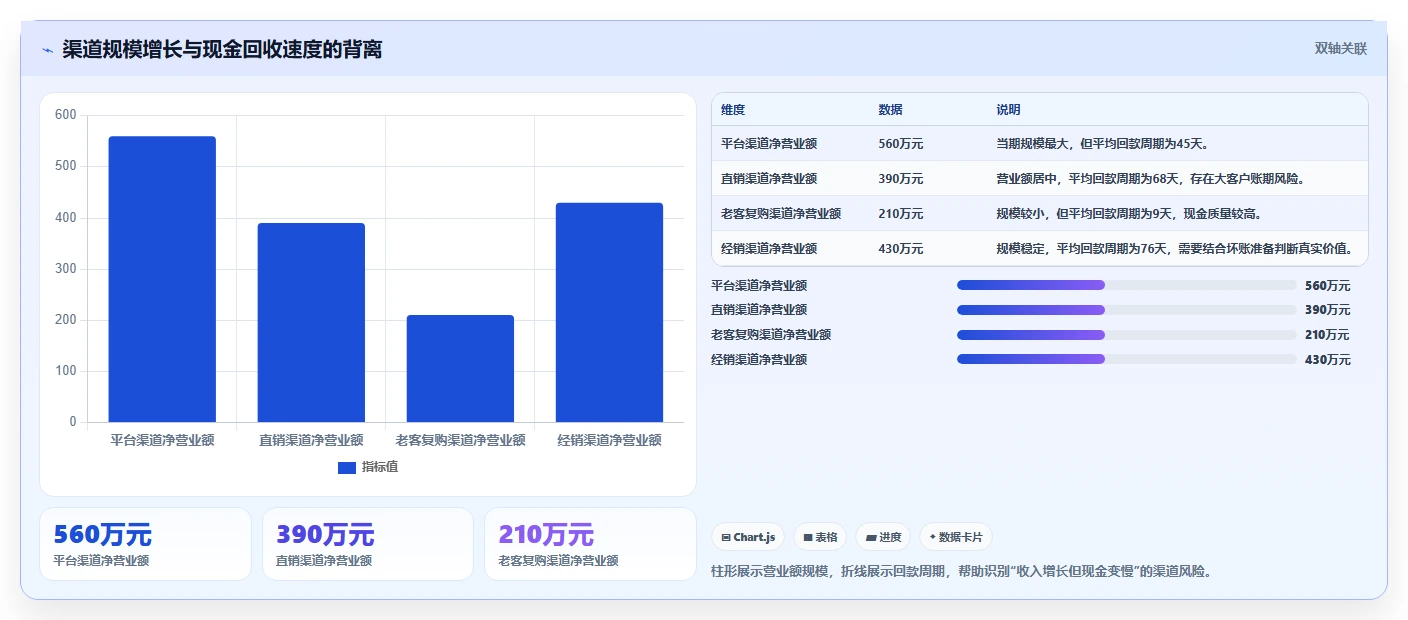
Task: Select the Chart.js chip
Action: click(x=748, y=537)
